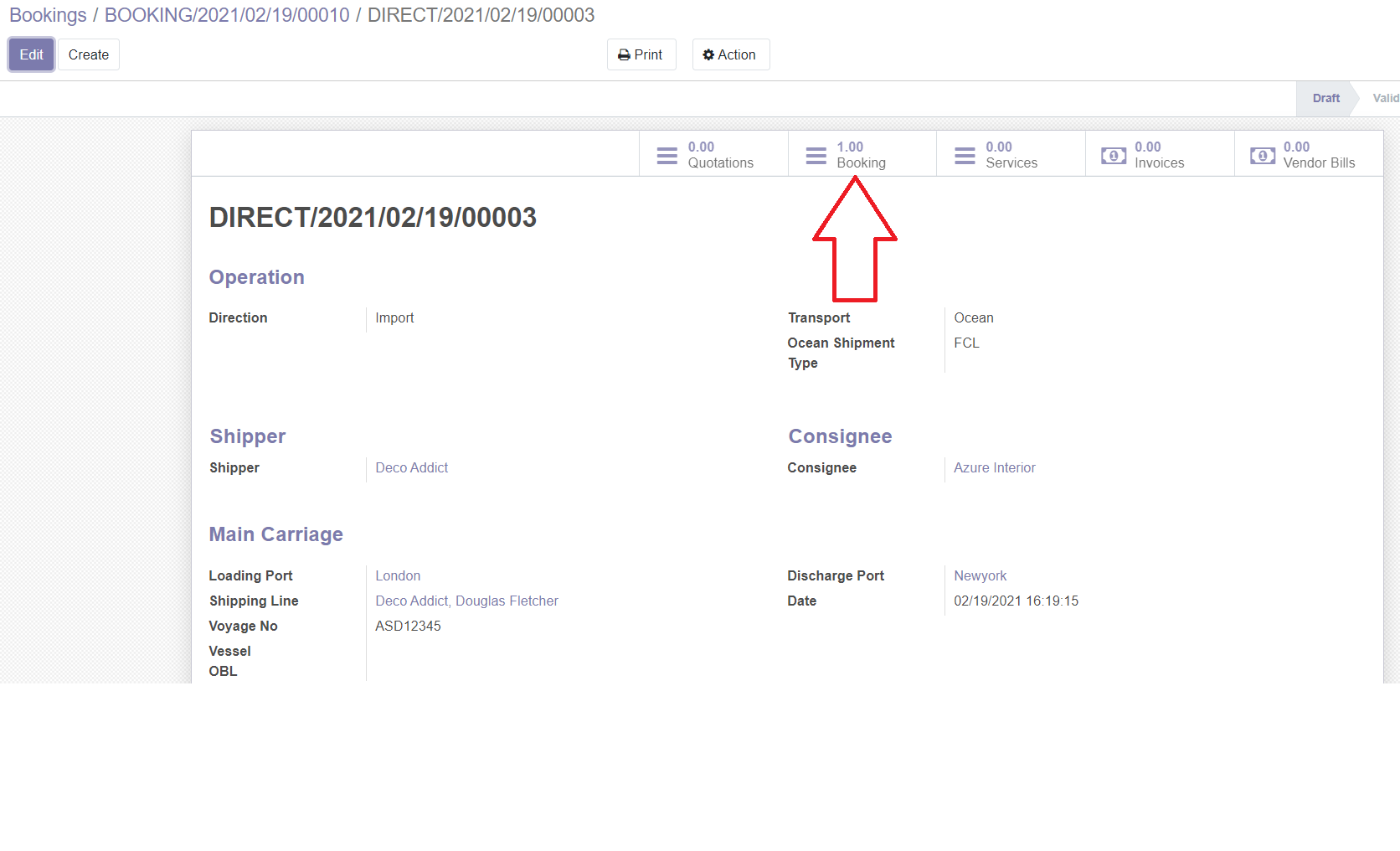1400x851 pixels.
Task: Open the Azure Interior consignee link
Action: tap(994, 467)
